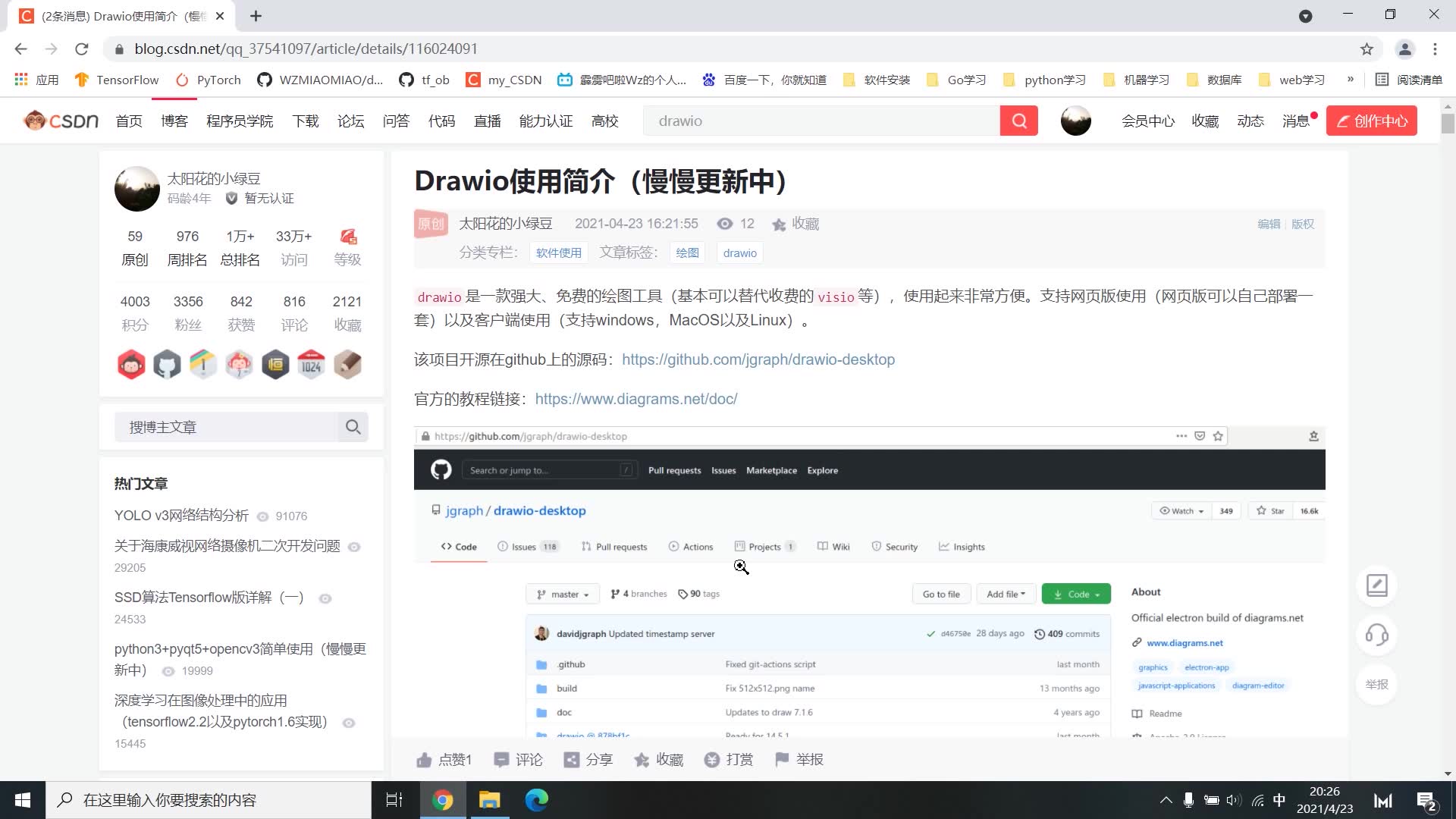Image resolution: width=1456 pixels, height=819 pixels.
Task: Open 会员中心 in the header
Action: 1148,121
